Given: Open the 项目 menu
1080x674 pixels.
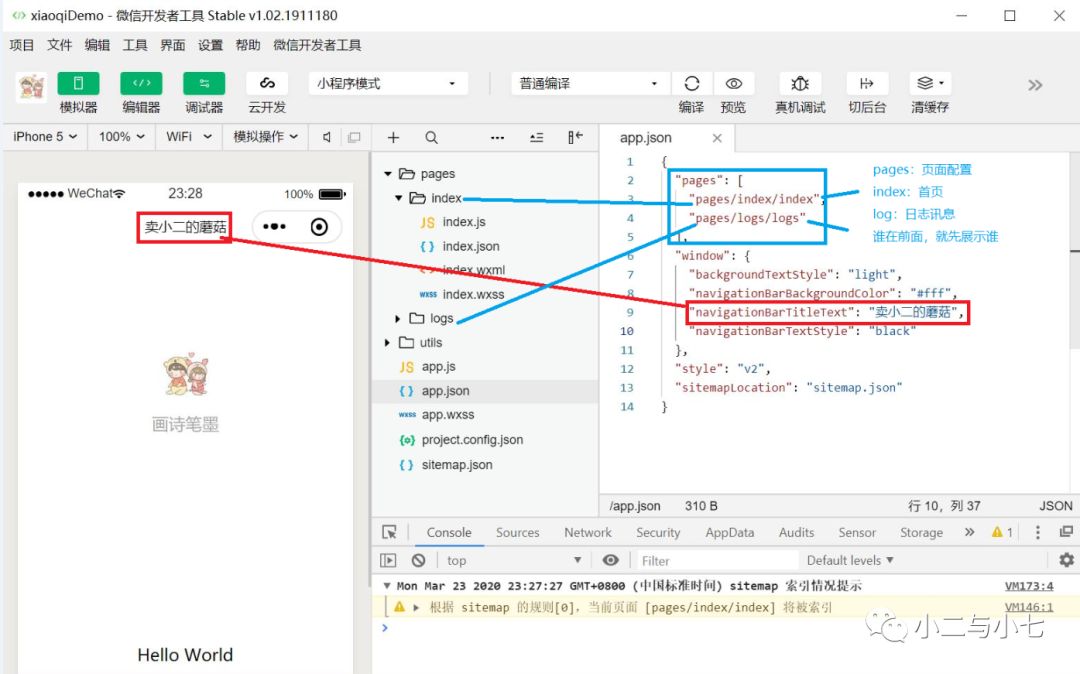Looking at the screenshot, I should (x=21, y=45).
